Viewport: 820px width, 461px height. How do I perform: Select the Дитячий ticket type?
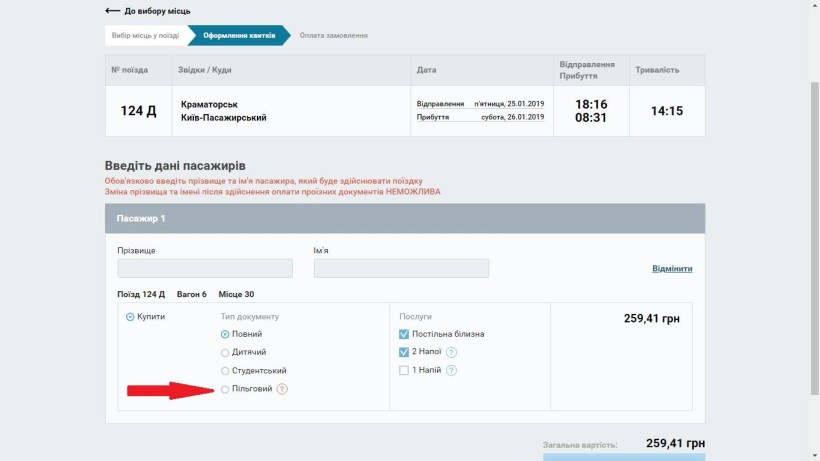click(225, 352)
